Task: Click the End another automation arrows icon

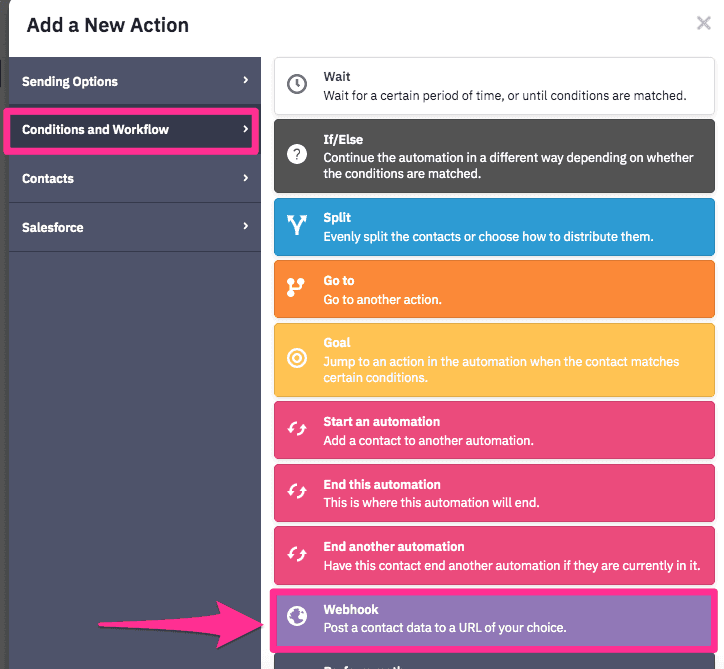Action: tap(296, 554)
